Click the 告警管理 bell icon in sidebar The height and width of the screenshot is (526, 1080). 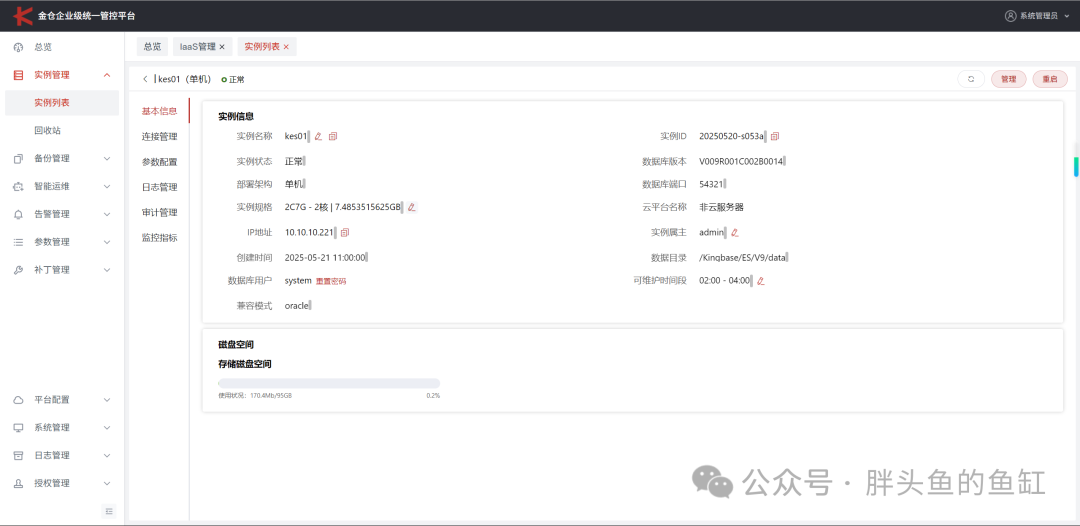tap(19, 214)
